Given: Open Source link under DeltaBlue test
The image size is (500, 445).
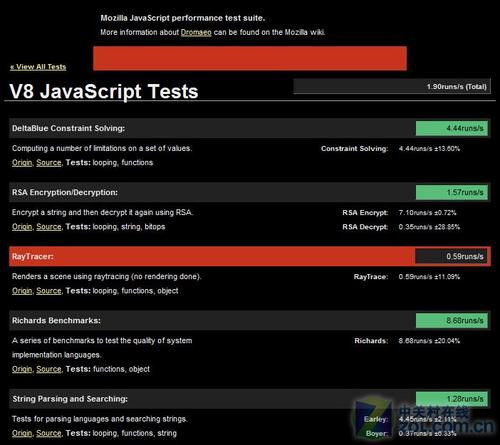Looking at the screenshot, I should click(49, 163).
